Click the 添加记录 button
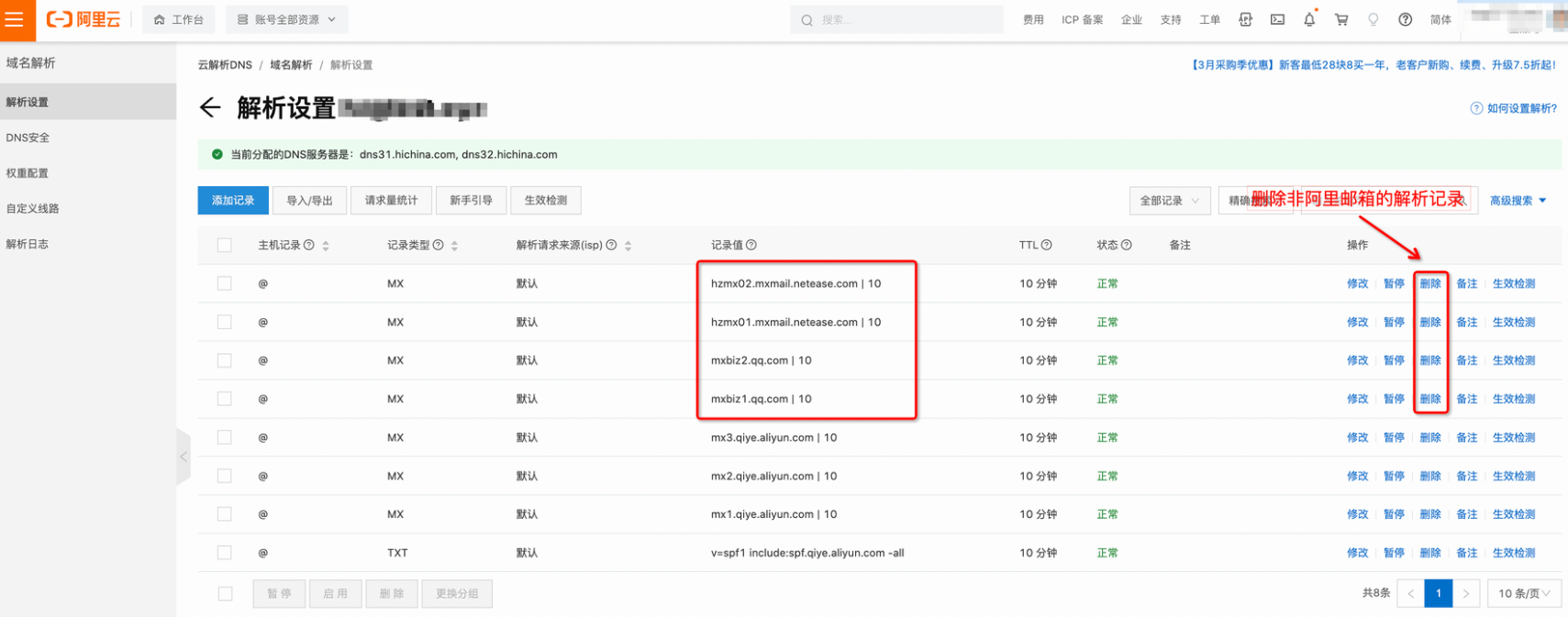The image size is (1568, 617). 233,201
